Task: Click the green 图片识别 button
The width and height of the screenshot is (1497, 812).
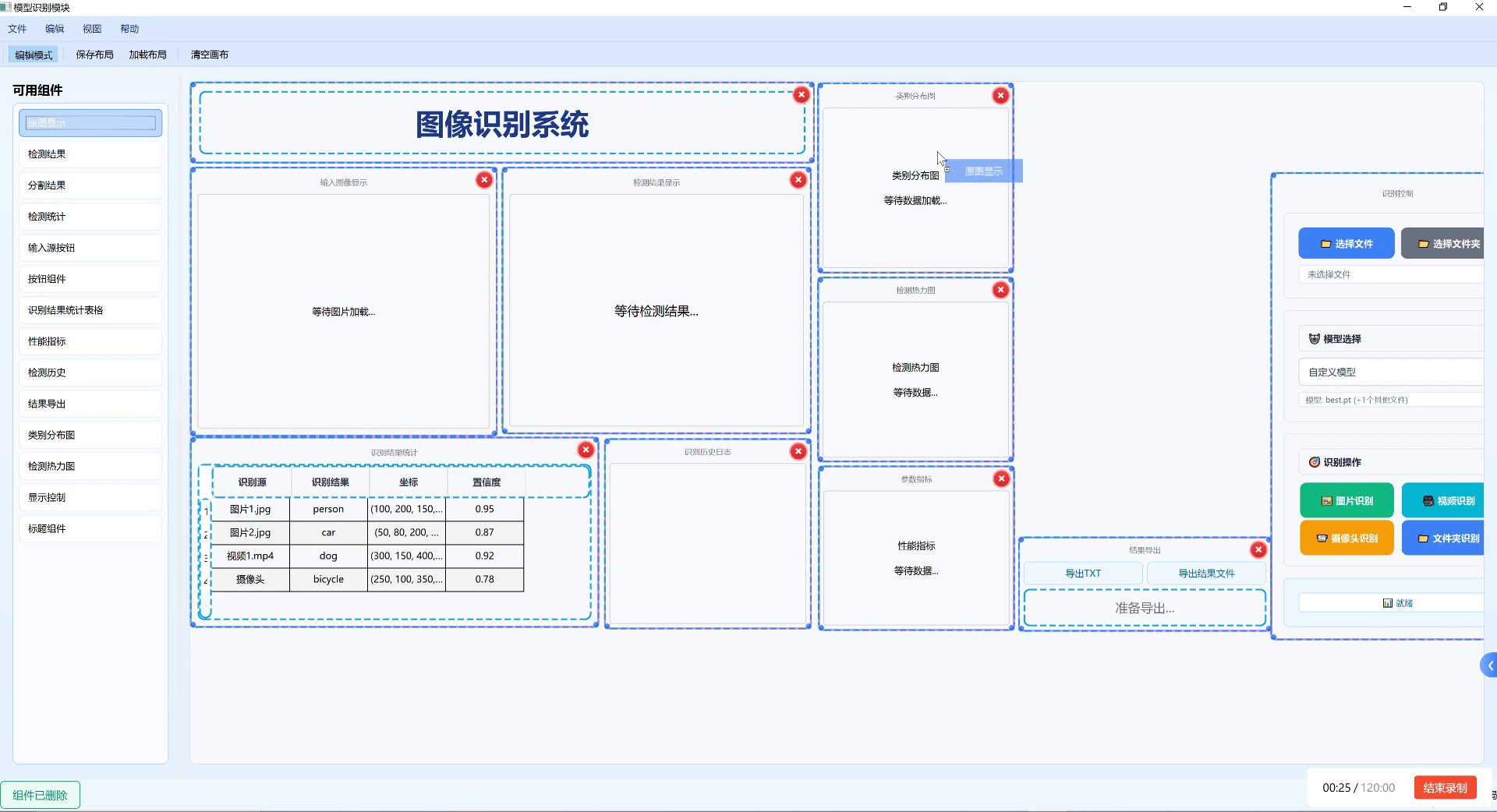Action: point(1347,501)
